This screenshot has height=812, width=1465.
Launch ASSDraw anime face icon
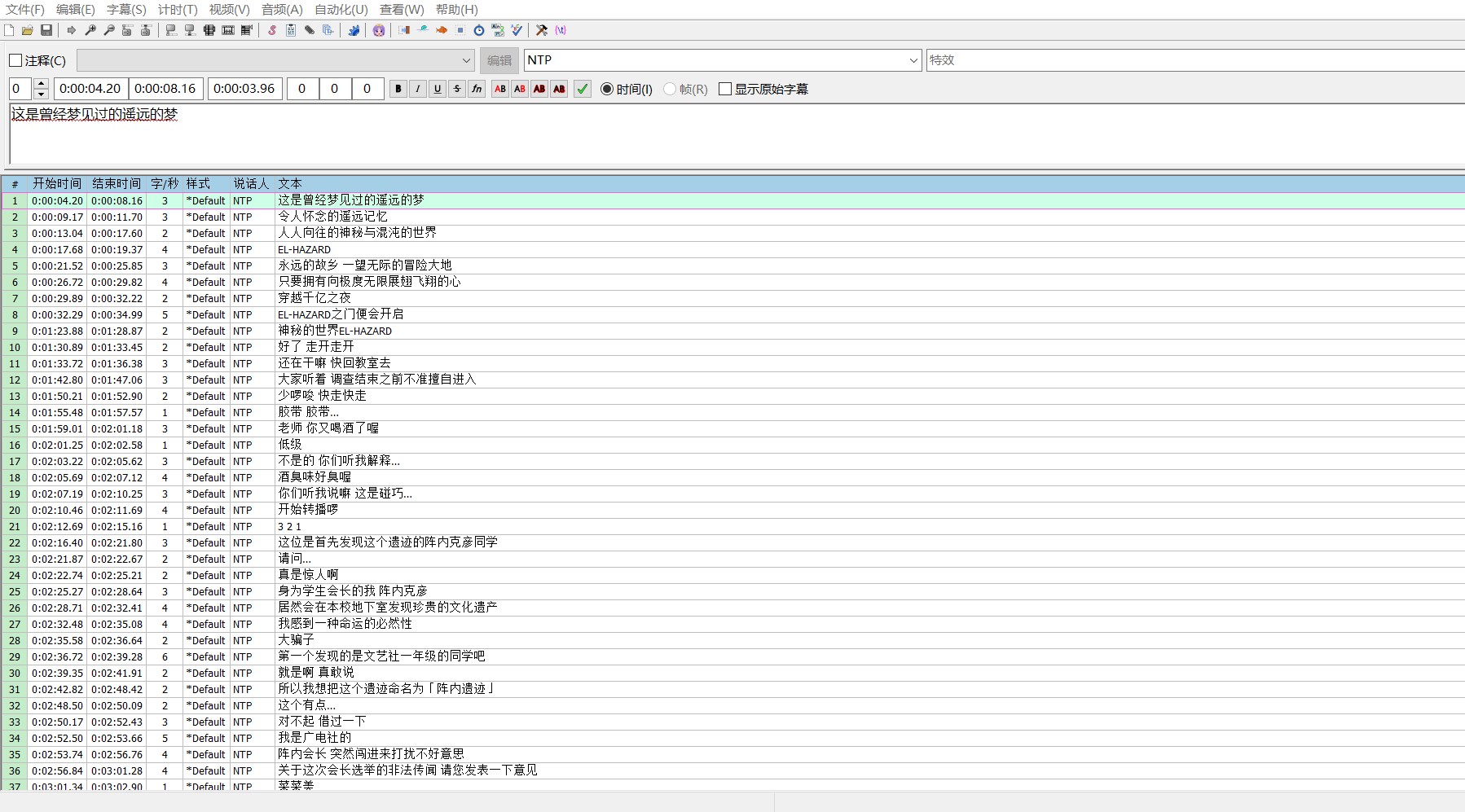pyautogui.click(x=379, y=30)
